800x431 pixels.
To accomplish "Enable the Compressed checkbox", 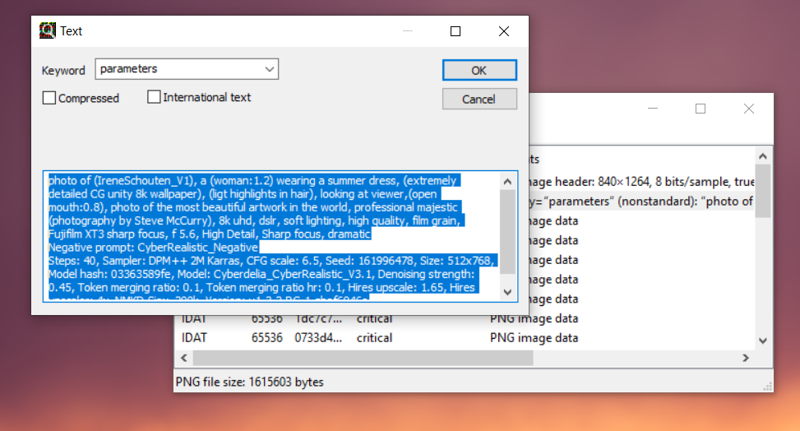I will (49, 98).
